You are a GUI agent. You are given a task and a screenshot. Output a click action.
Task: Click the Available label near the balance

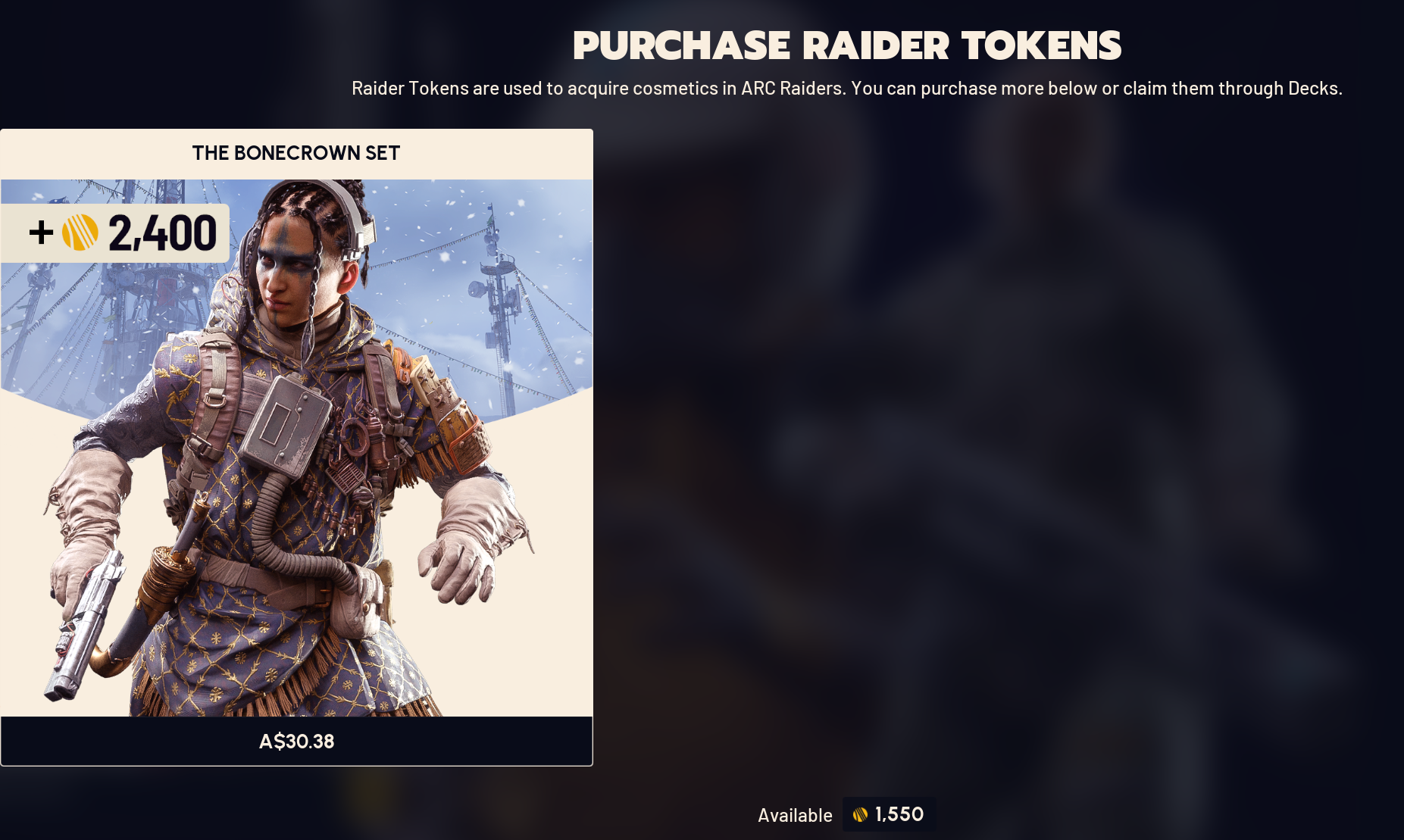click(795, 815)
